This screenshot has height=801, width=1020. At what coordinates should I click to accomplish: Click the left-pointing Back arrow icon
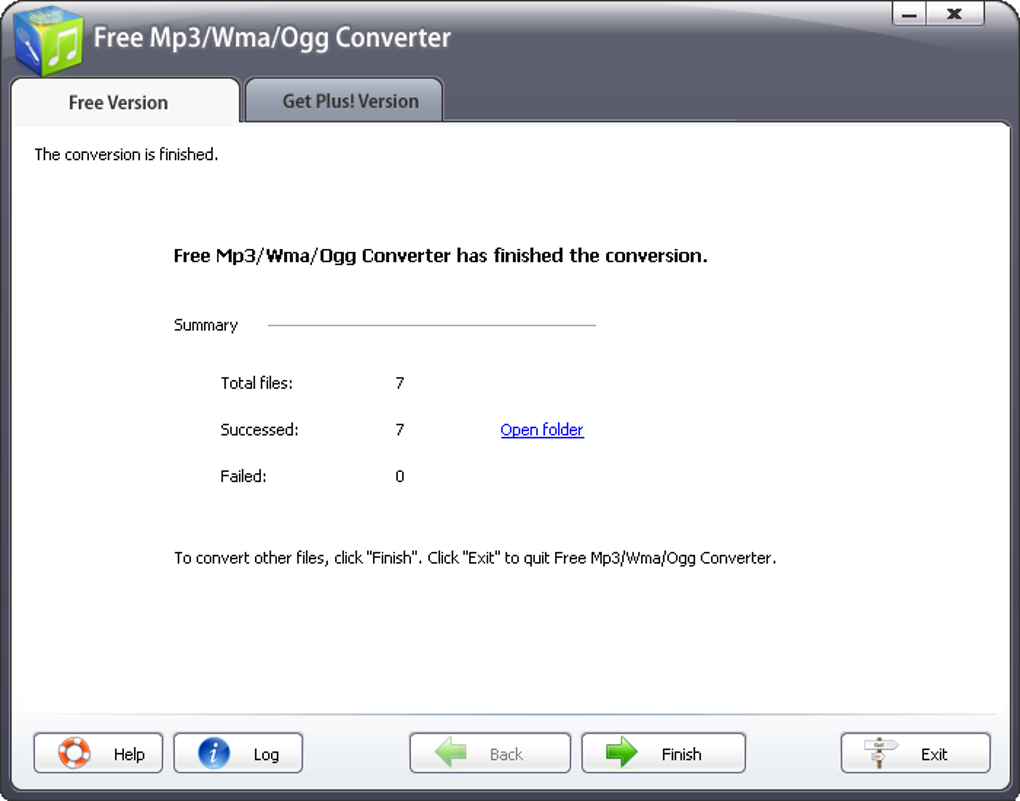450,752
